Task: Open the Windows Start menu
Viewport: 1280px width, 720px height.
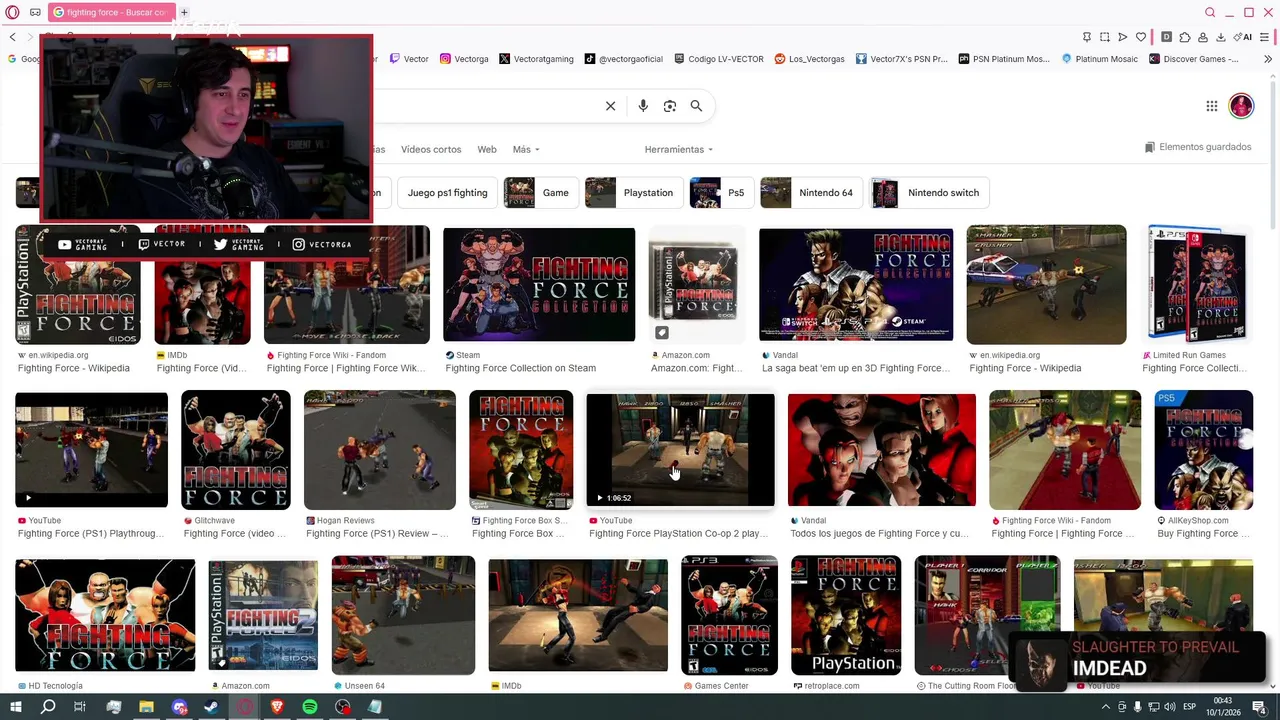Action: tap(15, 707)
